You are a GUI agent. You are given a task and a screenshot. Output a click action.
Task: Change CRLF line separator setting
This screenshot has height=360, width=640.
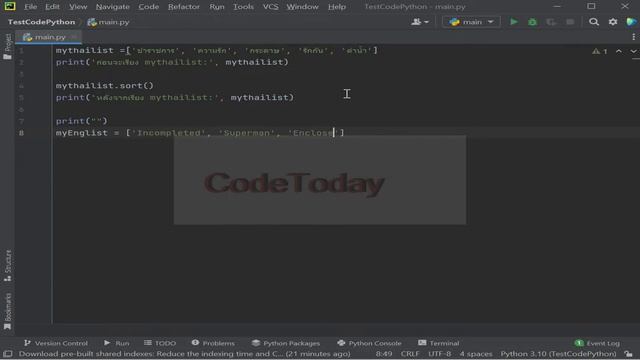coord(410,354)
